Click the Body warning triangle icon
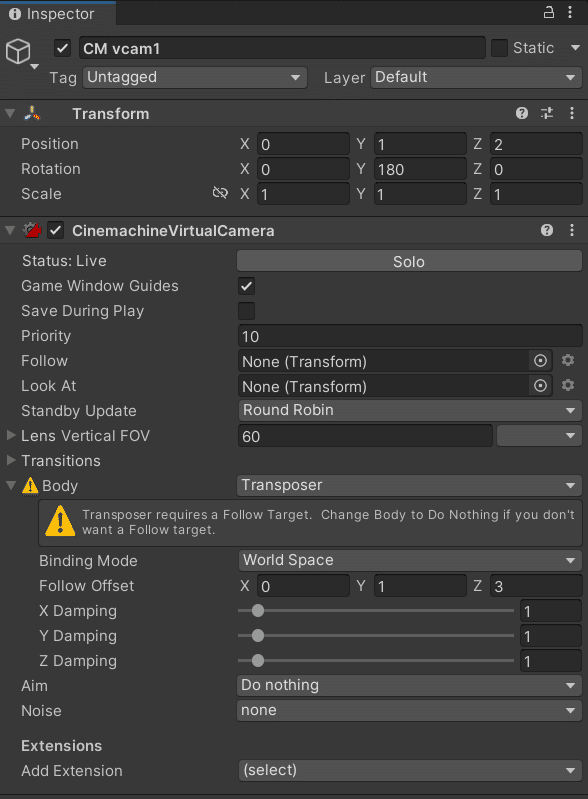 [x=30, y=486]
